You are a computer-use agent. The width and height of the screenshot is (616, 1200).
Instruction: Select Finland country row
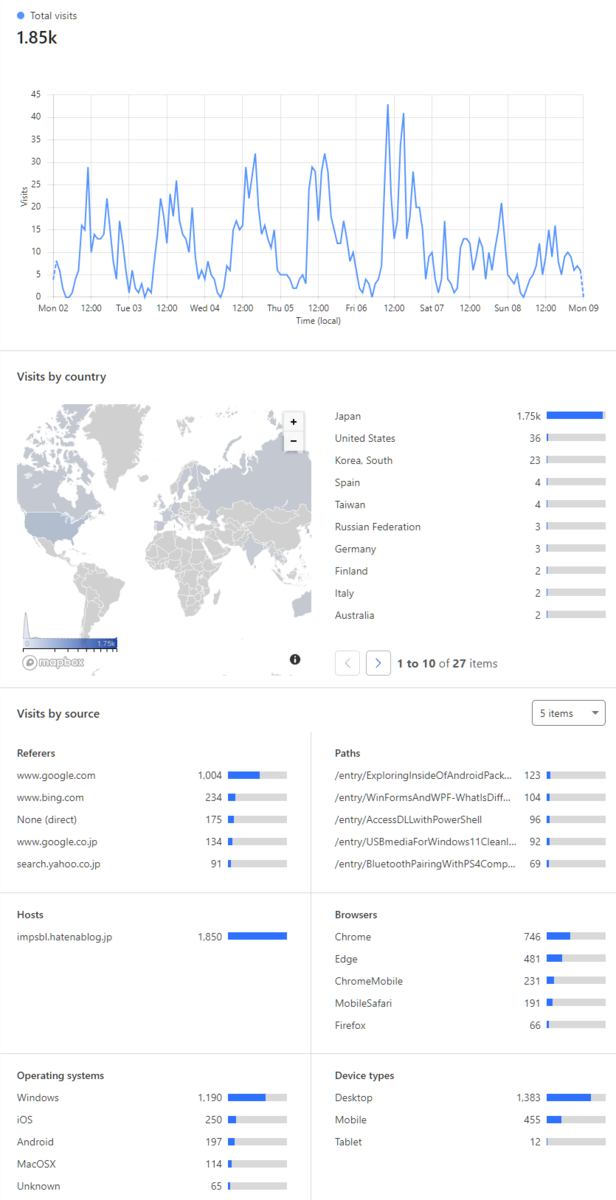pyautogui.click(x=470, y=571)
